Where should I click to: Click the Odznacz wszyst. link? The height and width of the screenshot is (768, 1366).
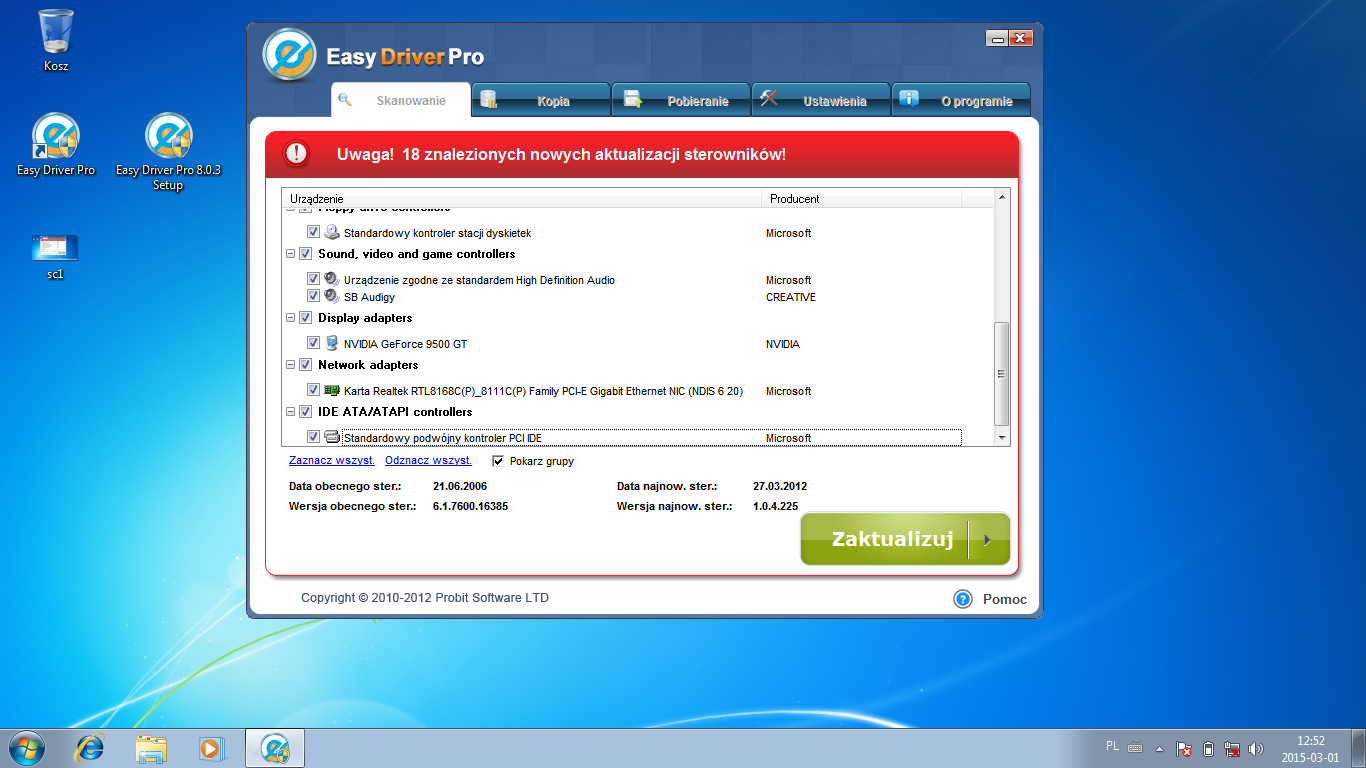click(x=428, y=460)
